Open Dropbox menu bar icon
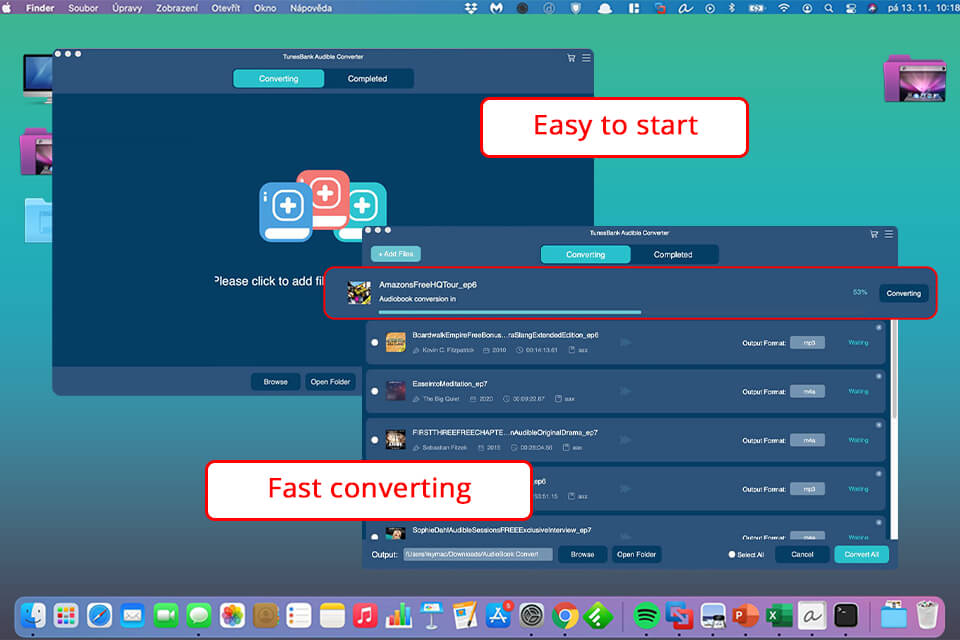The height and width of the screenshot is (640, 960). 471,8
